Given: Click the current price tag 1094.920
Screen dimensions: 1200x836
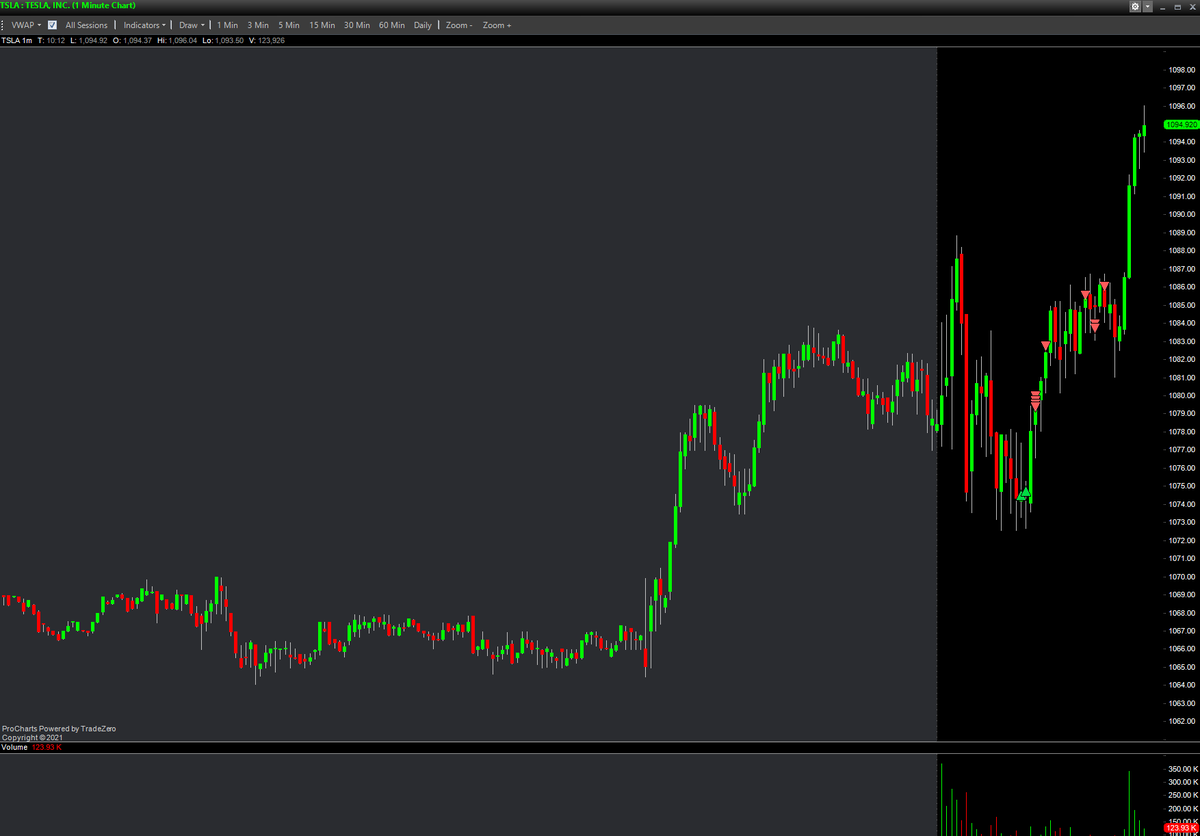Looking at the screenshot, I should point(1181,125).
